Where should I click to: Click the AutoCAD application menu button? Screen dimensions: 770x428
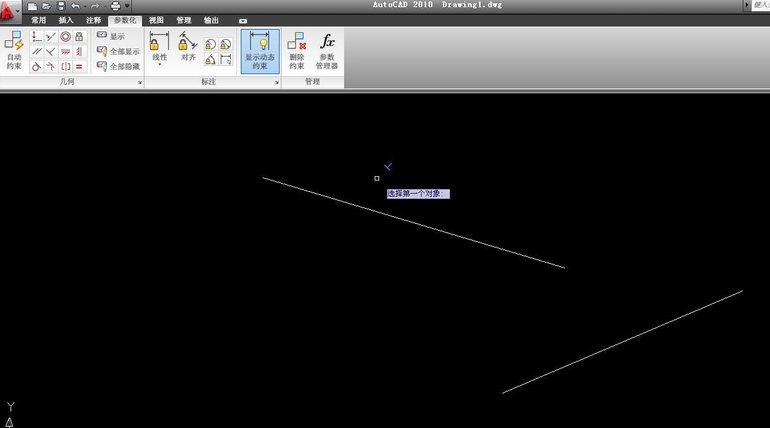click(x=11, y=8)
